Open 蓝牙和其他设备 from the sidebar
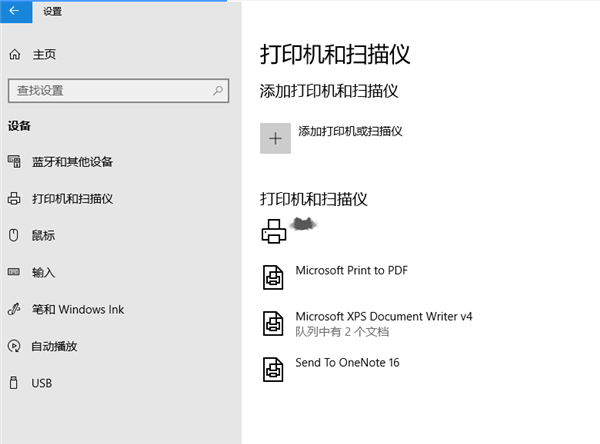Image resolution: width=600 pixels, height=444 pixels. (72, 162)
